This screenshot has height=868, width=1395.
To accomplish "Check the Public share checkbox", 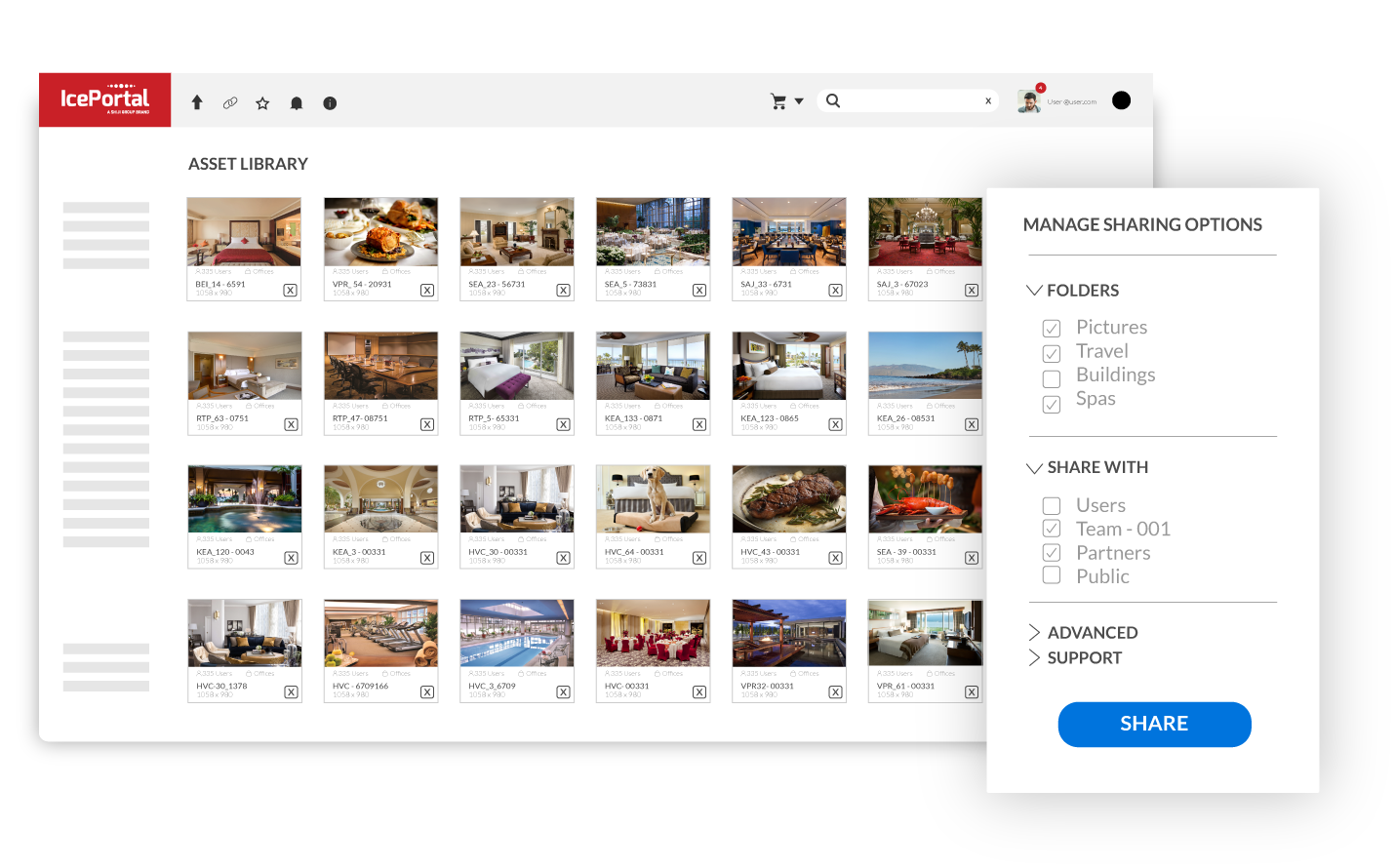I will click(1052, 575).
